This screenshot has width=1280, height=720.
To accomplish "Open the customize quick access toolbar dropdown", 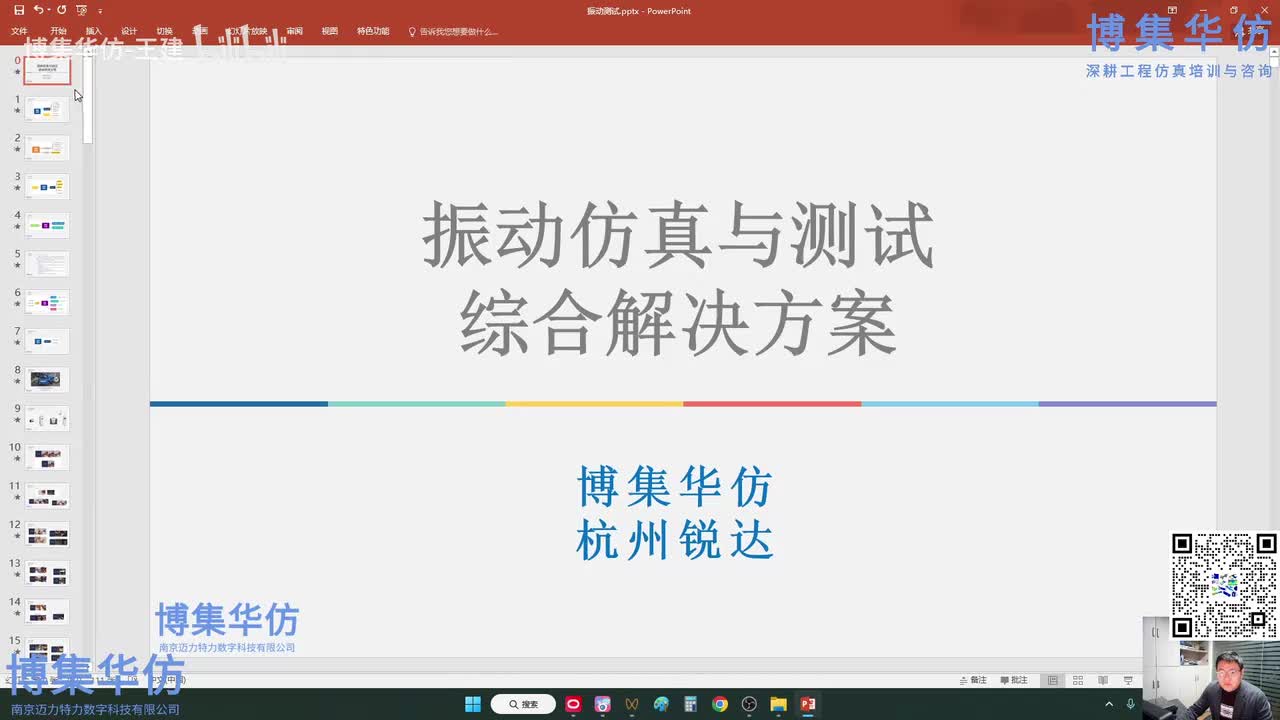I will click(x=100, y=10).
